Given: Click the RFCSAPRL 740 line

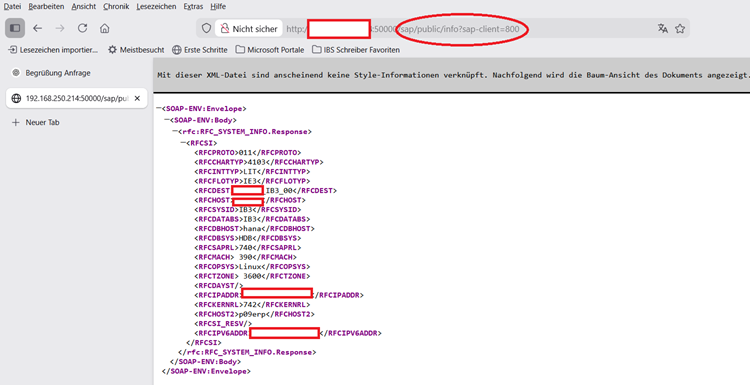Looking at the screenshot, I should [248, 247].
